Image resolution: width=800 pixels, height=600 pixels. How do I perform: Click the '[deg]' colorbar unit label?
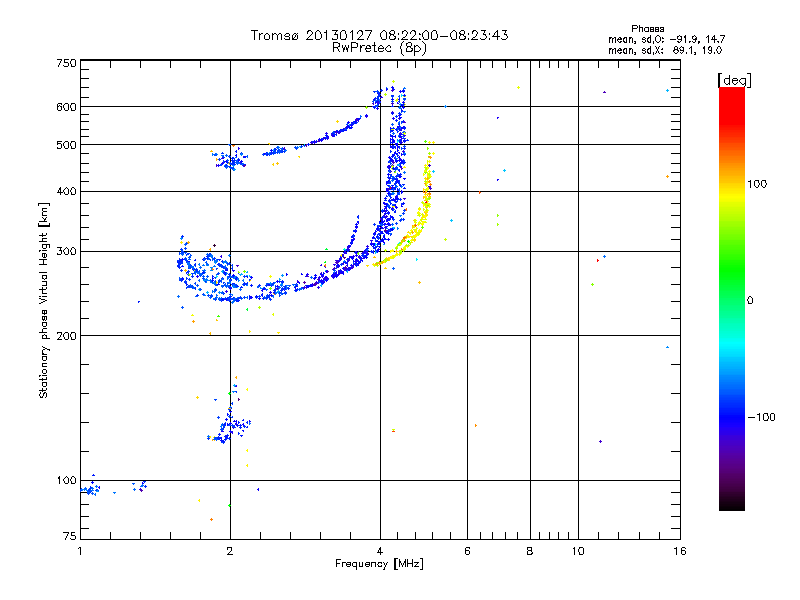point(734,80)
